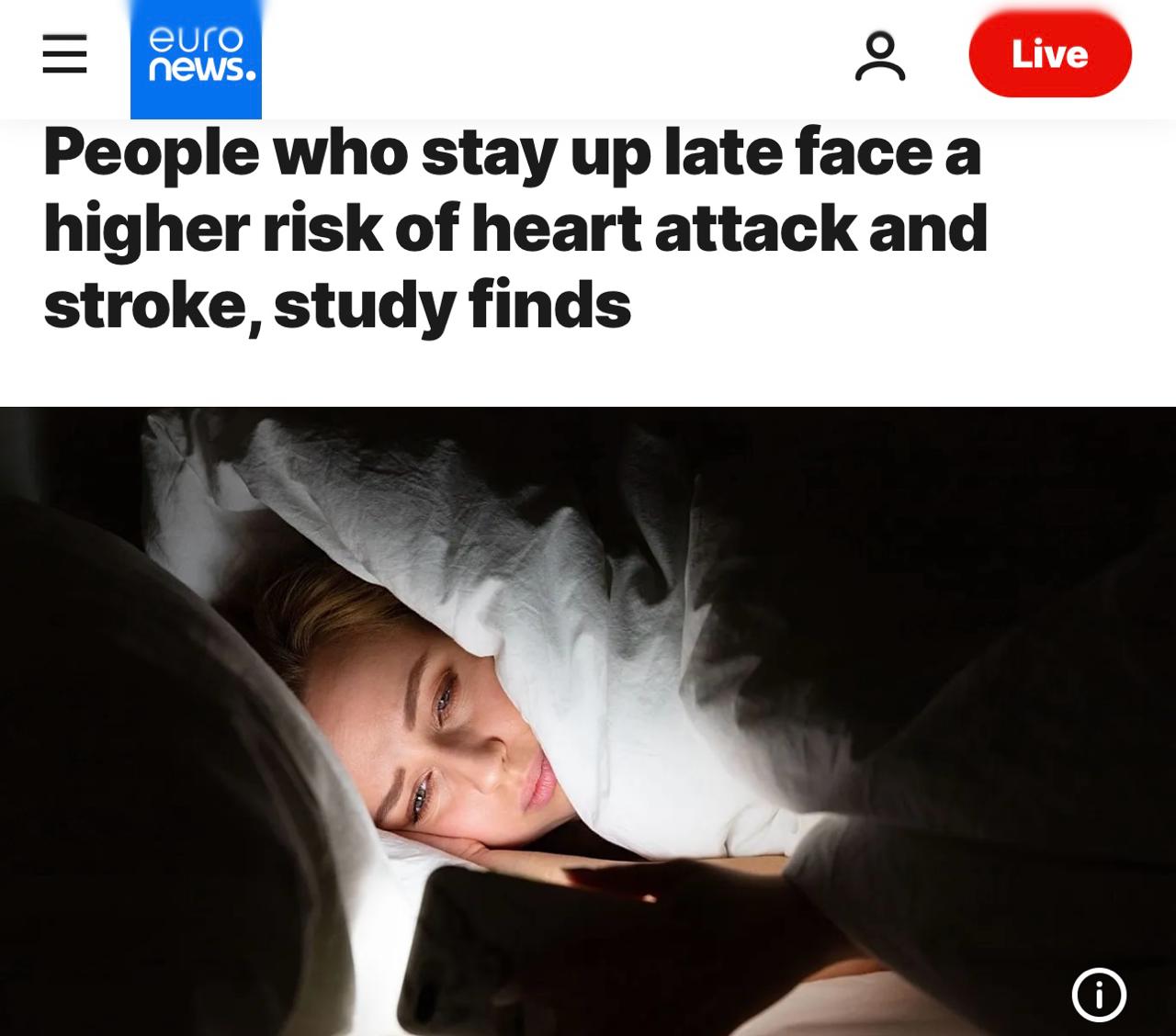Click "study finds" in the headline
Screen dimensions: 1176x1036
pyautogui.click(x=452, y=305)
